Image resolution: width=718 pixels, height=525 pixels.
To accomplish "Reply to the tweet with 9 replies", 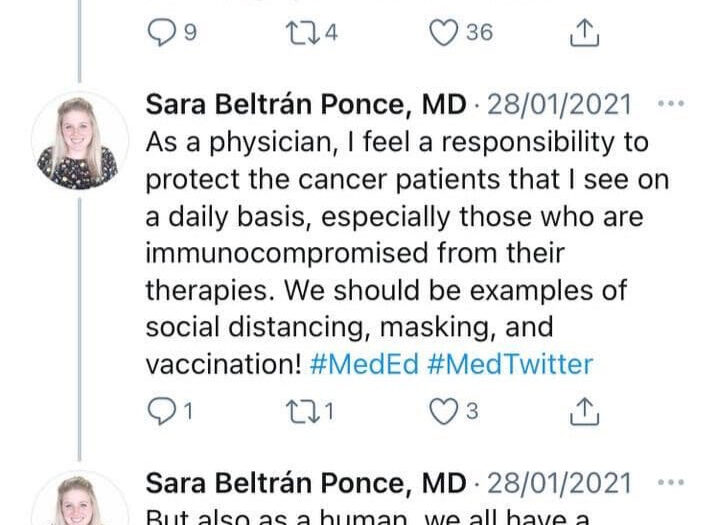I will pyautogui.click(x=161, y=33).
